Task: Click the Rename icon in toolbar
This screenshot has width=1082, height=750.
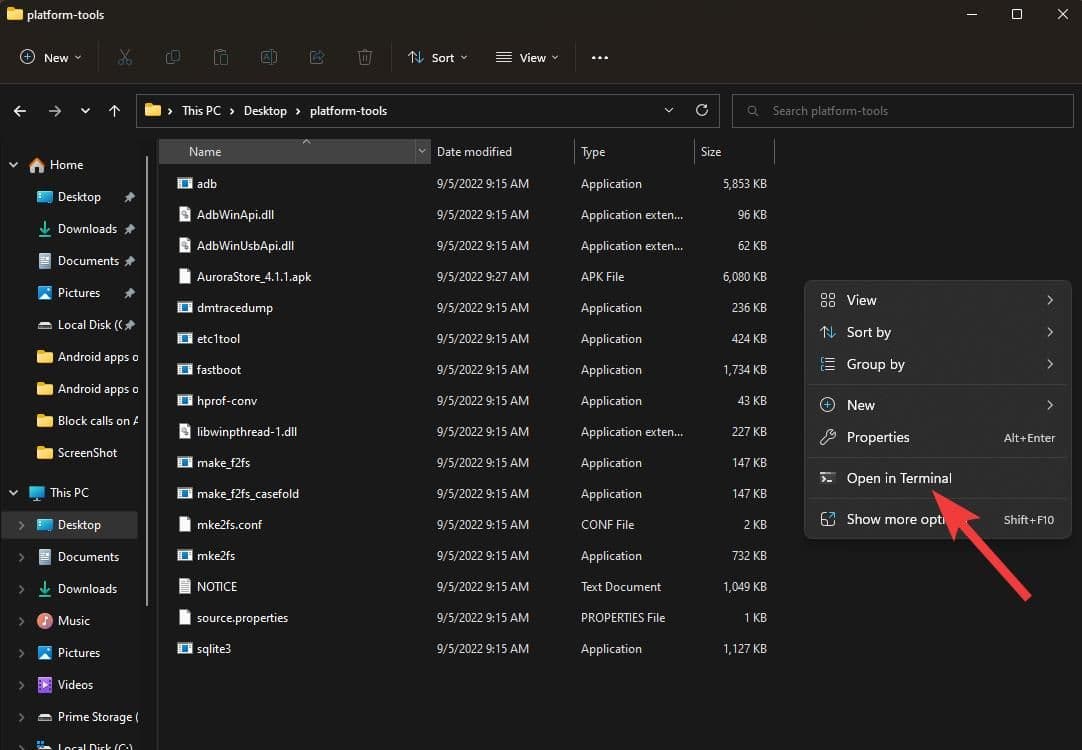Action: click(x=269, y=58)
